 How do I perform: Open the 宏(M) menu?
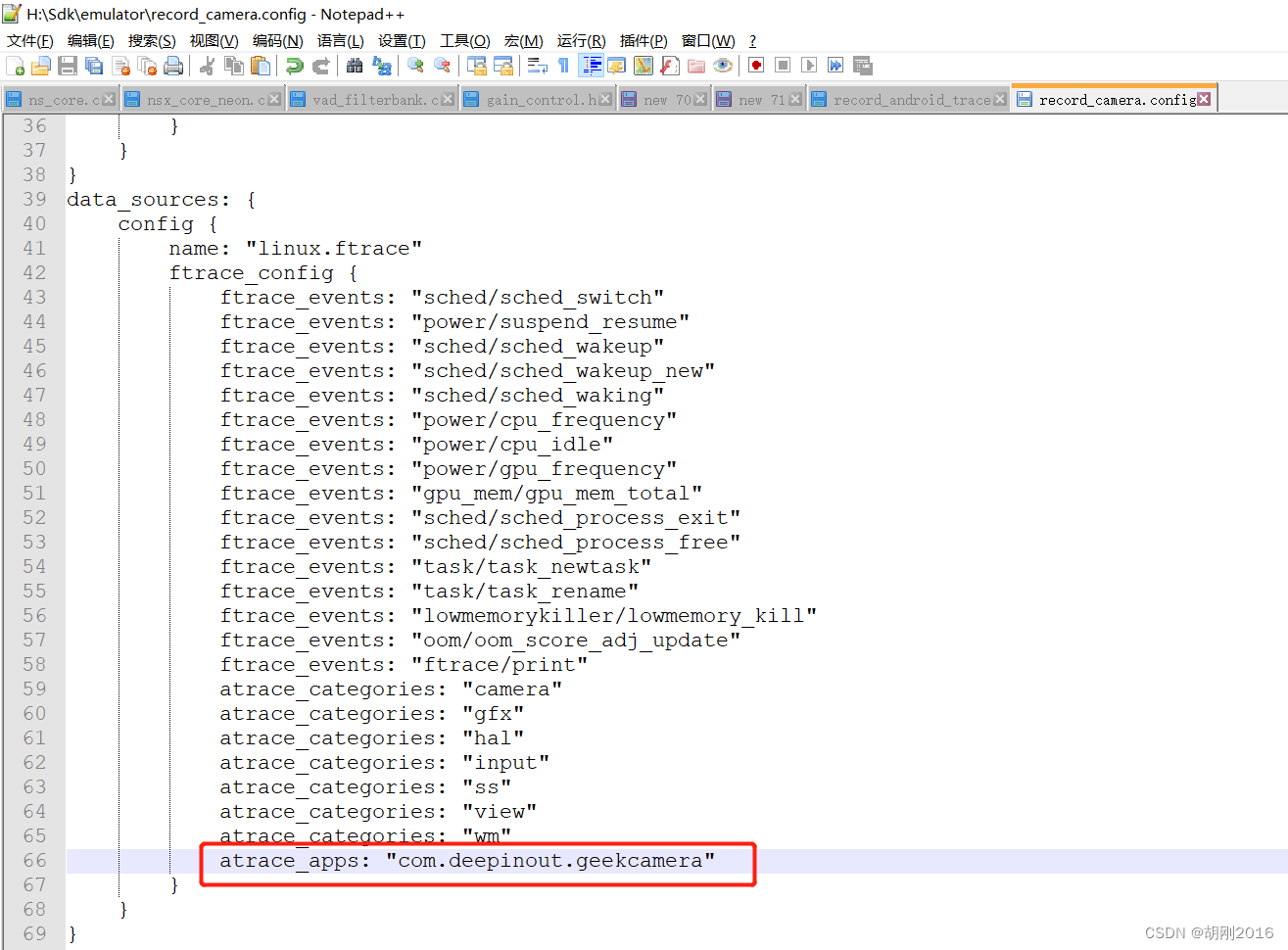[x=524, y=40]
